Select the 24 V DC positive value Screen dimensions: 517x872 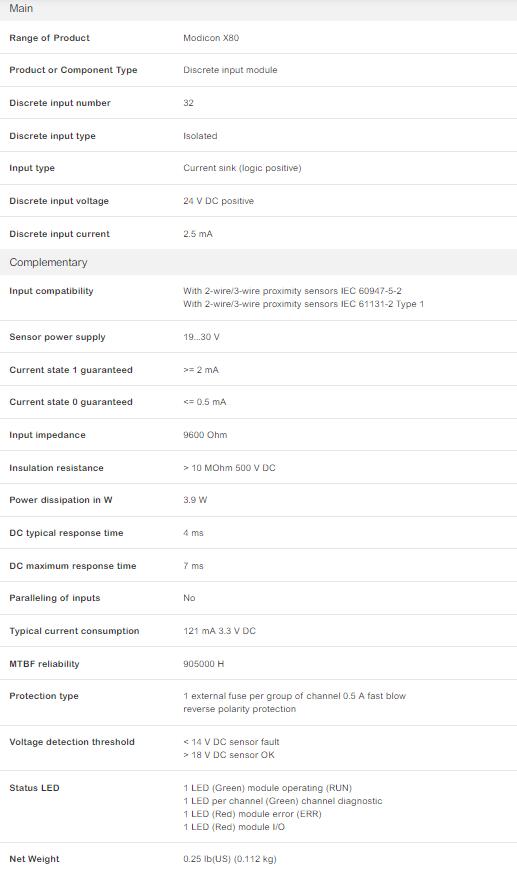[x=218, y=201]
